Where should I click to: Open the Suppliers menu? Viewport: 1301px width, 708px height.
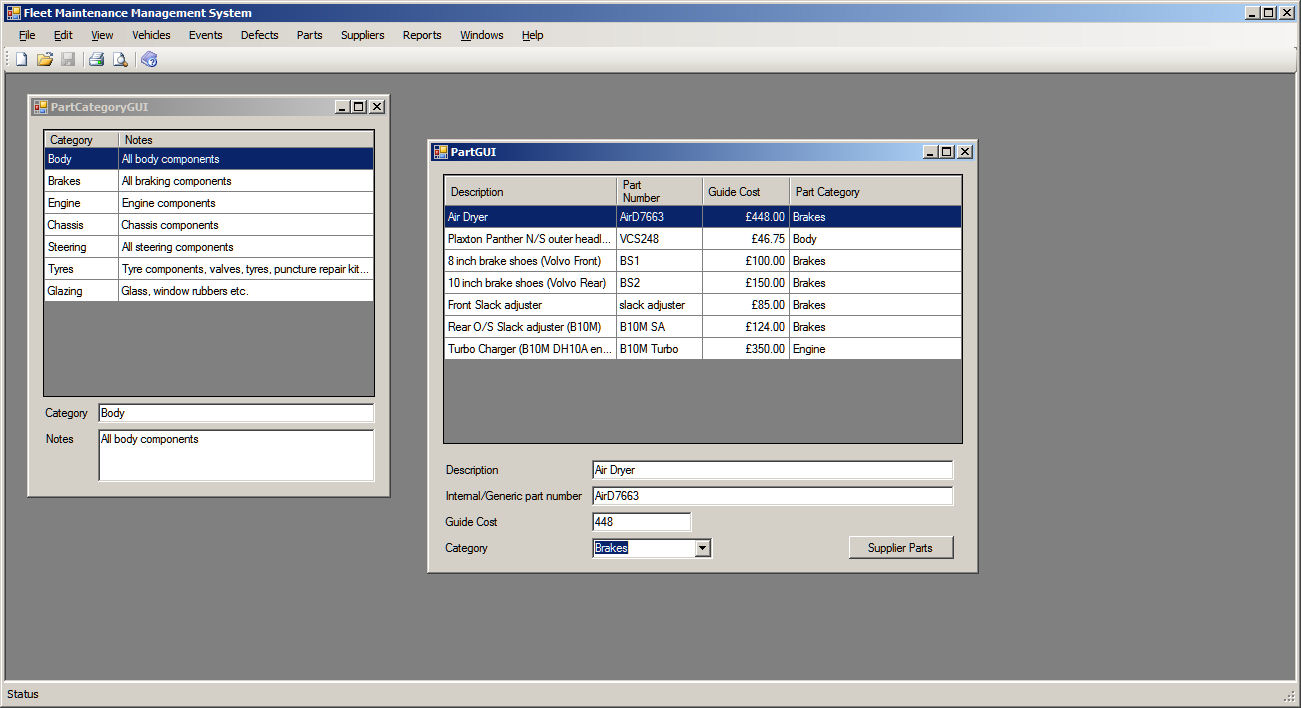pos(362,35)
